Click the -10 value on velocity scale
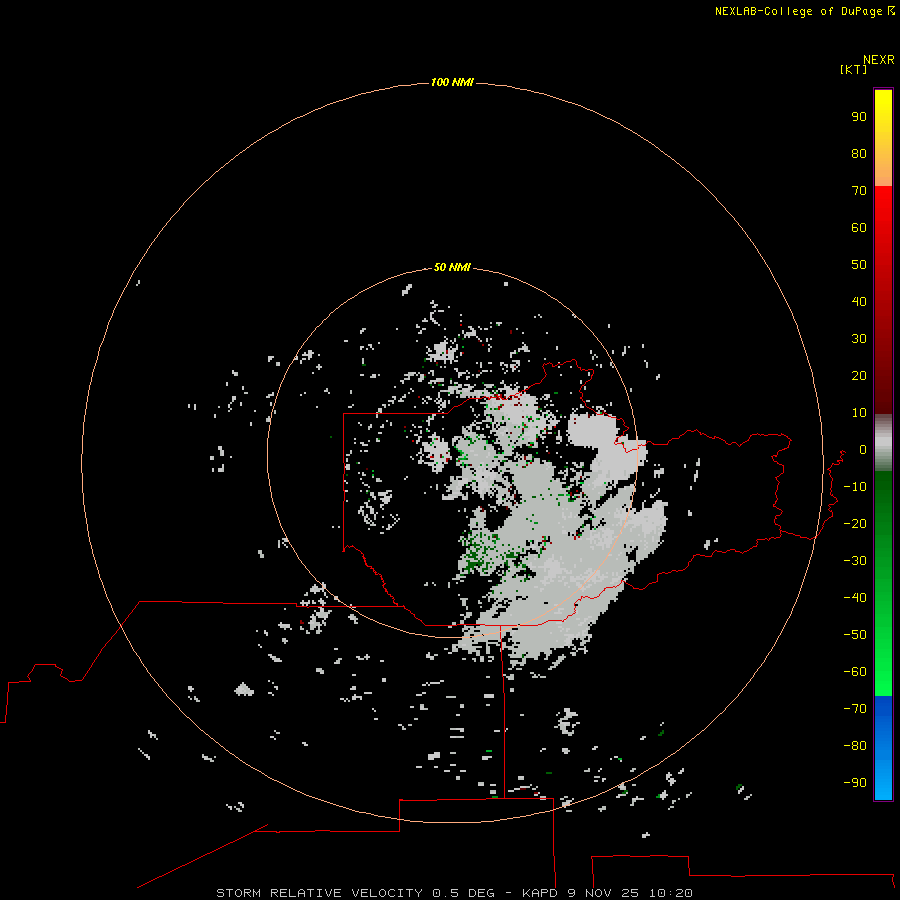Screen dimensions: 900x900 (x=855, y=487)
